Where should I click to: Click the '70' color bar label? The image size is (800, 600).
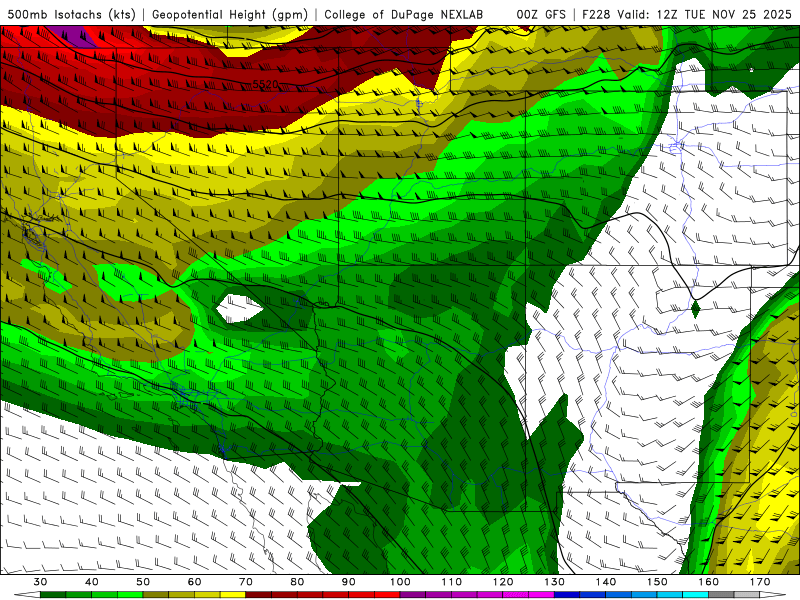pyautogui.click(x=246, y=582)
